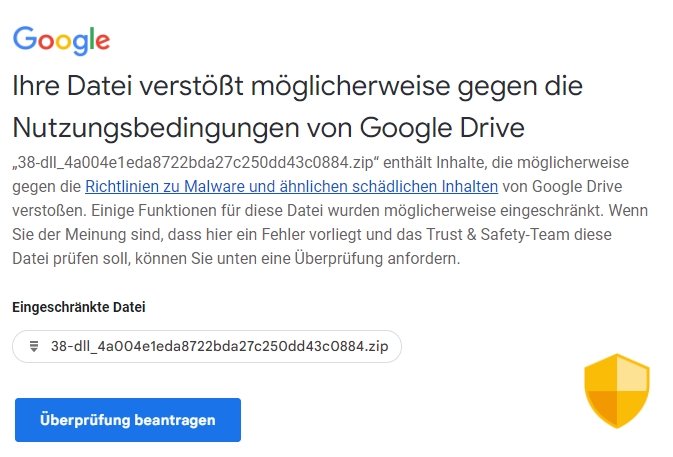Click the heading line starting "Ihre Datei verstößt"
The height and width of the screenshot is (457, 673).
(297, 85)
